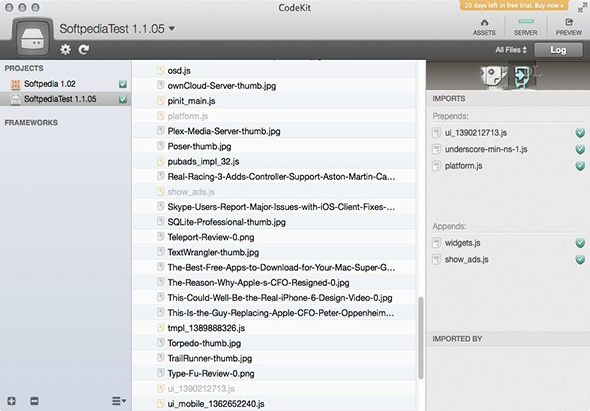
Task: Open the Log view
Action: click(558, 50)
